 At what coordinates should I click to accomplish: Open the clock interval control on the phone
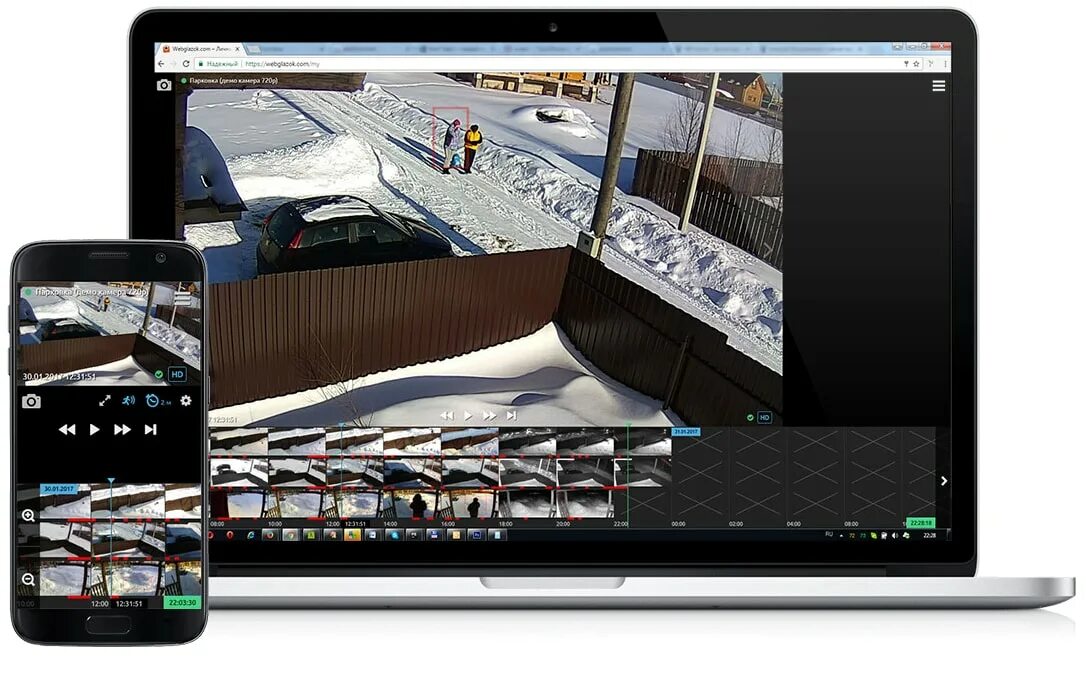click(x=157, y=400)
